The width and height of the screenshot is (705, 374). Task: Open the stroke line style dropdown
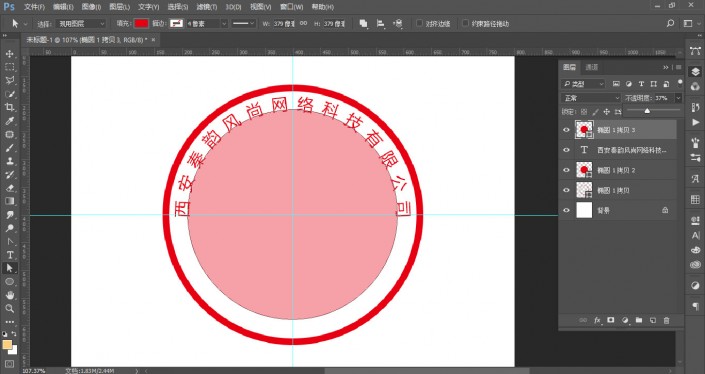(x=243, y=24)
